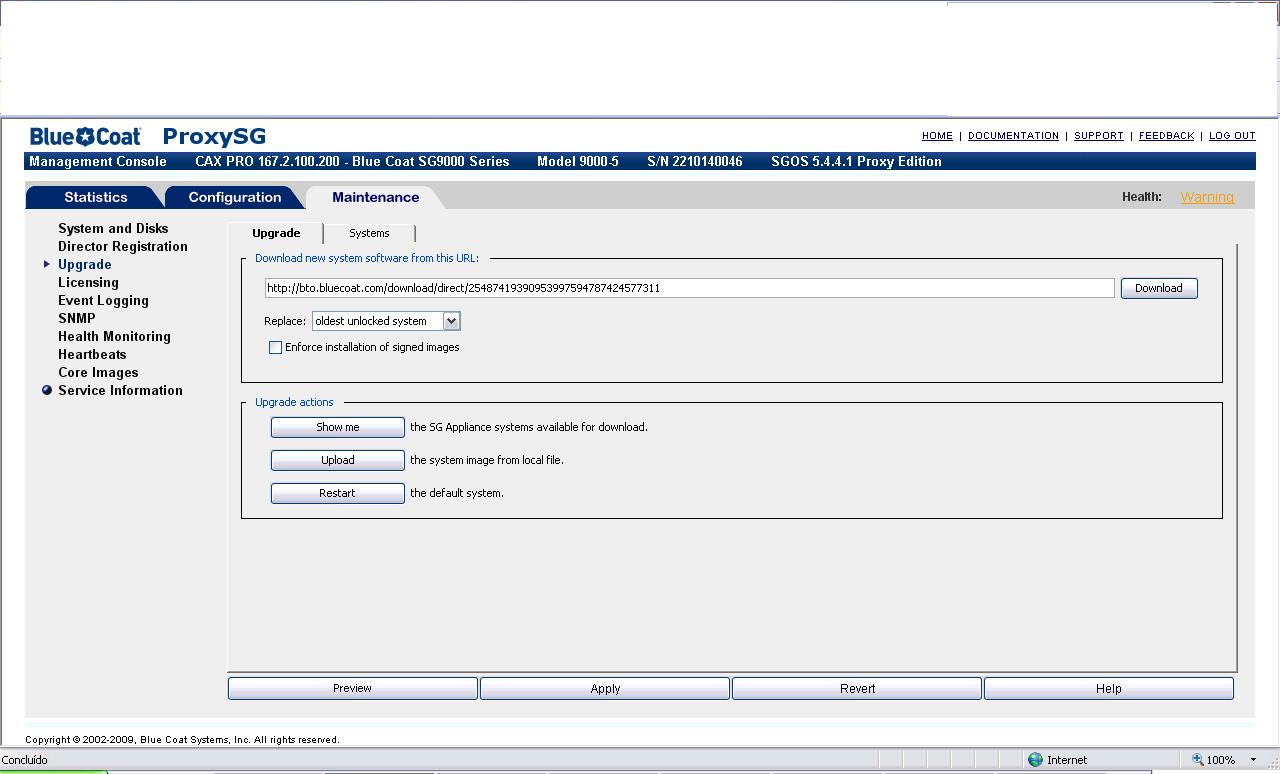Switch to the Statistics tab
Viewport: 1280px width, 774px height.
[x=96, y=197]
